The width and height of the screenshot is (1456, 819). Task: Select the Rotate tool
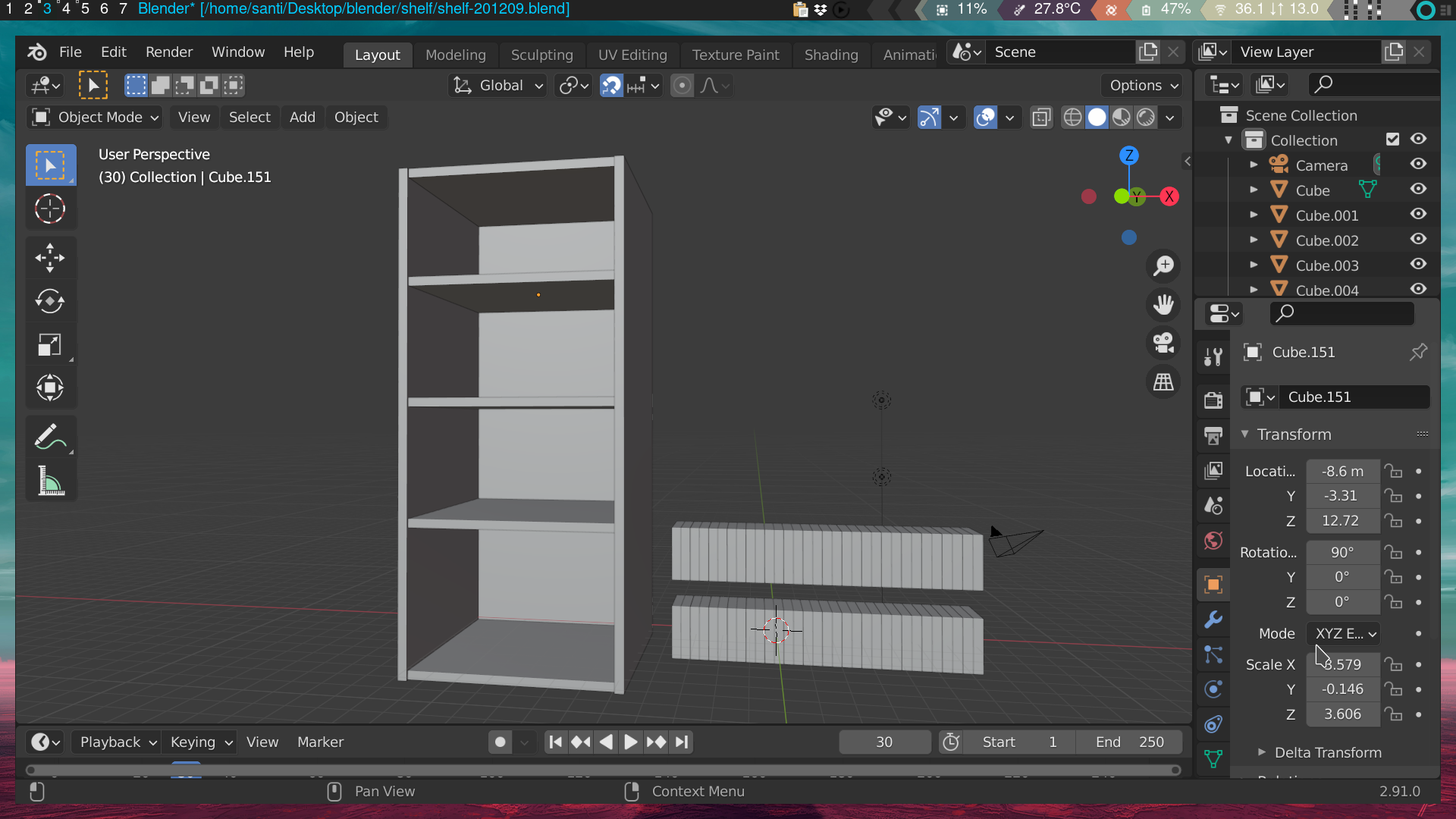50,301
